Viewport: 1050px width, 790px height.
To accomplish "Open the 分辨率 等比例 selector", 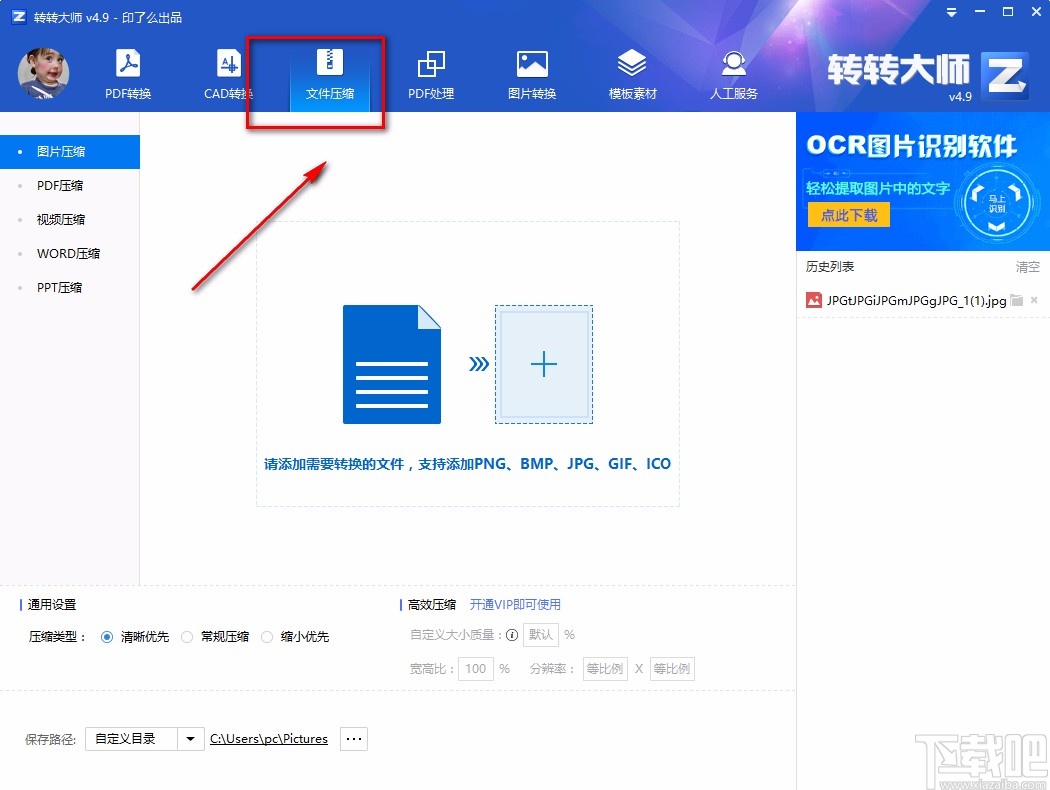I will [604, 668].
